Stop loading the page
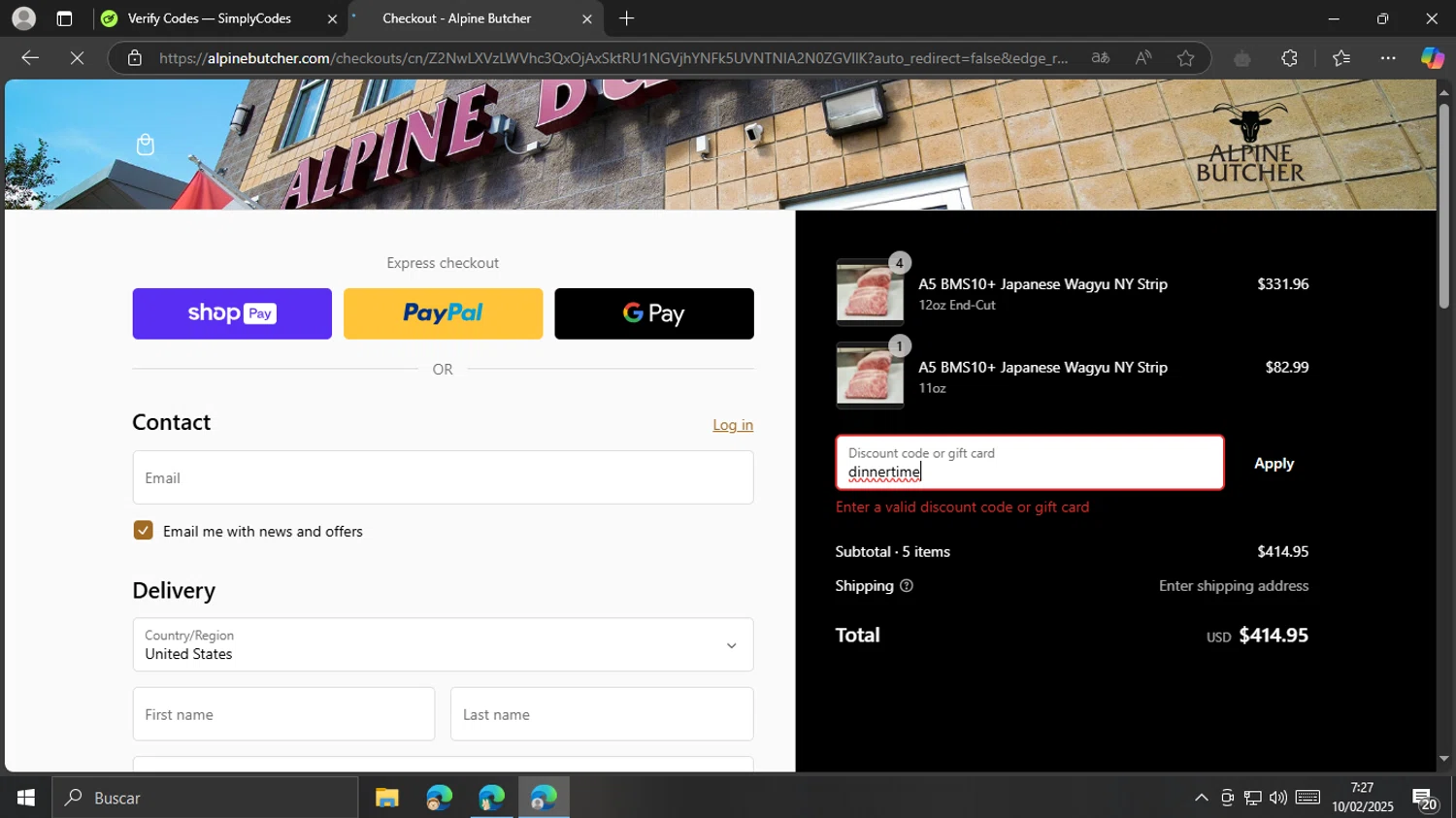Image resolution: width=1456 pixels, height=818 pixels. click(x=78, y=58)
